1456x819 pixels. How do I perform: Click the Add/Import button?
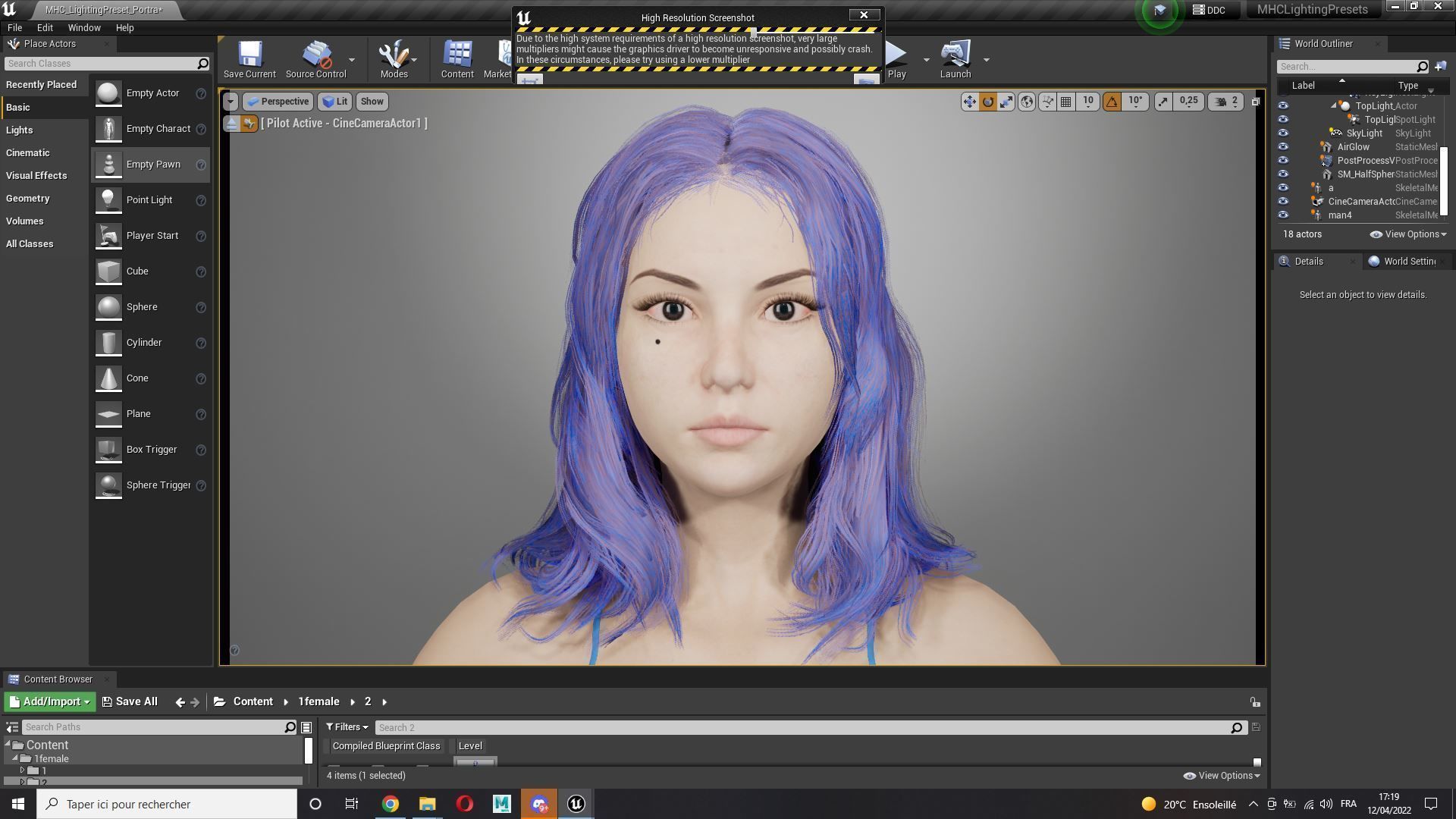50,702
